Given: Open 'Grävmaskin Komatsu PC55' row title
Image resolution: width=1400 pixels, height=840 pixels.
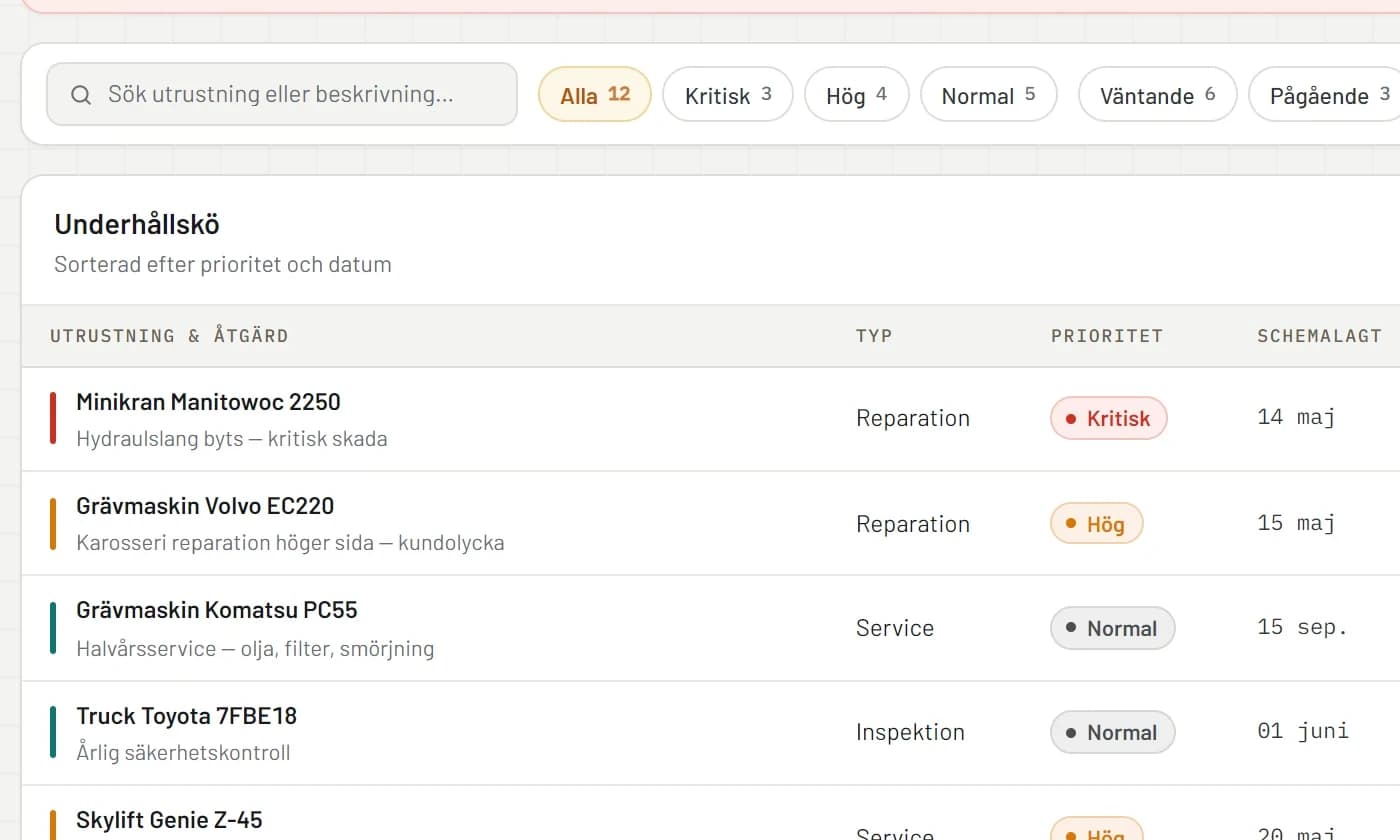Looking at the screenshot, I should pyautogui.click(x=217, y=610).
